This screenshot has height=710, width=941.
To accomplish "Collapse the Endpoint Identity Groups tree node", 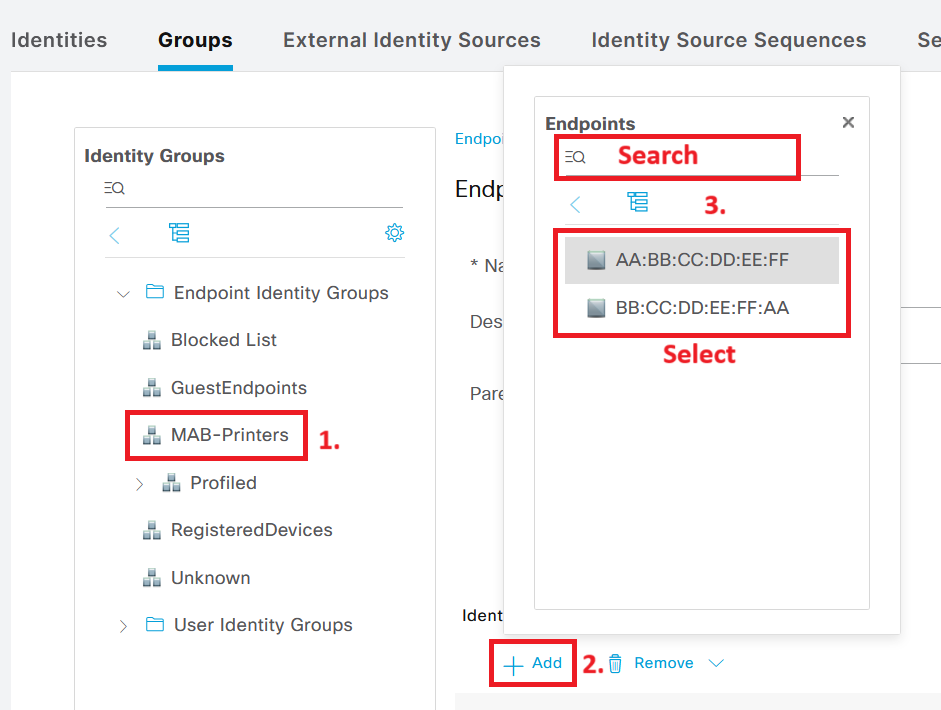I will click(122, 293).
